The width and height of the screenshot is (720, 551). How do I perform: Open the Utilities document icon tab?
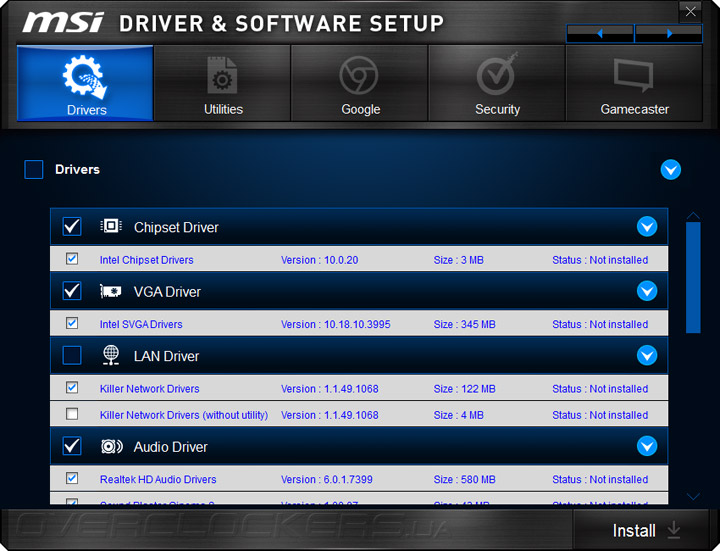[223, 77]
